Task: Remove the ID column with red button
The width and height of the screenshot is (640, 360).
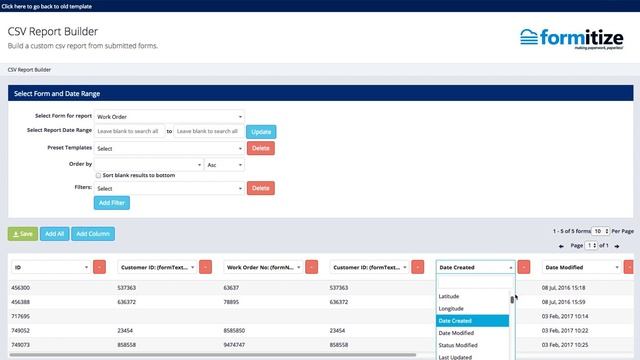Action: tap(99, 267)
